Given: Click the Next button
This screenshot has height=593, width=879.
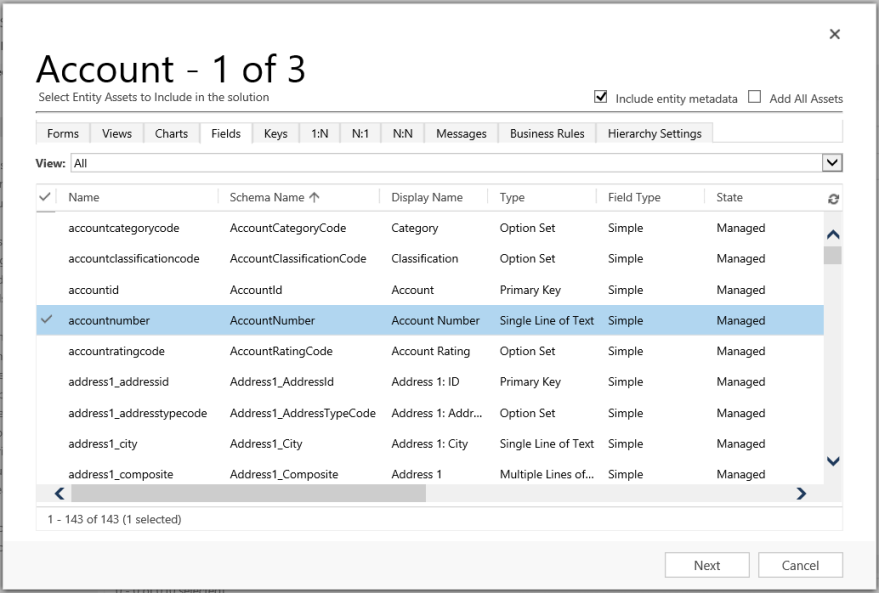Looking at the screenshot, I should pos(707,564).
